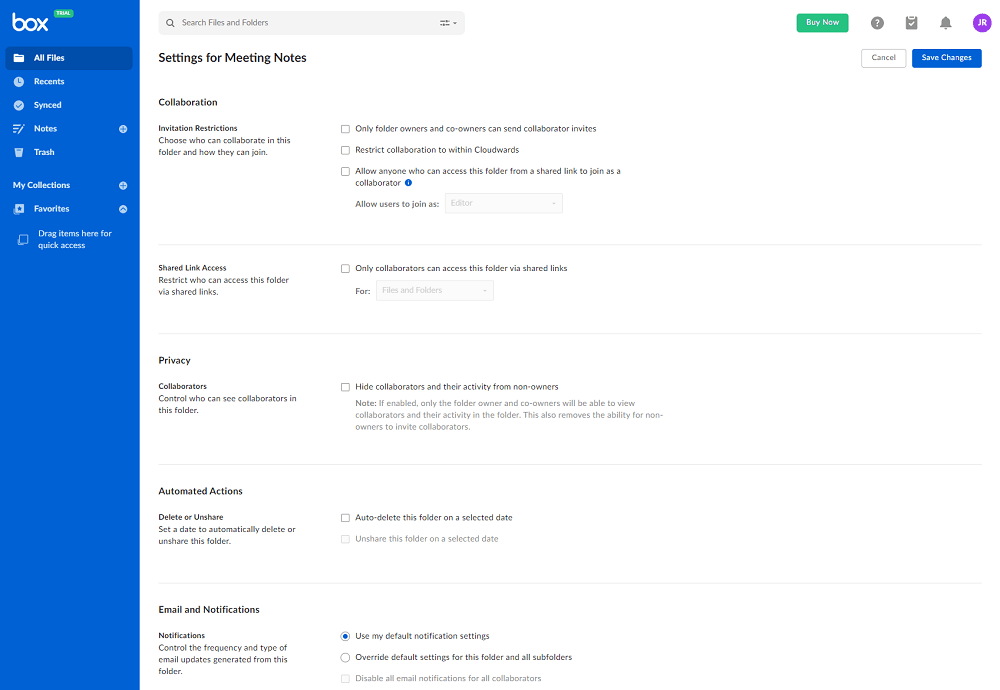This screenshot has height=690, width=1000.
Task: Check Auto-delete this folder on selected date
Action: pyautogui.click(x=346, y=518)
